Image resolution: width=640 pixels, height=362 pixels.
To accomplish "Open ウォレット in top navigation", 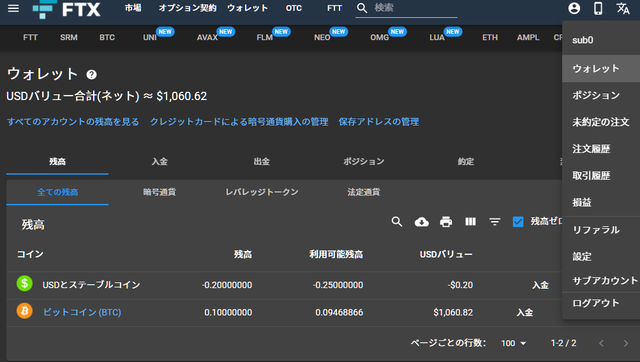I will click(x=247, y=8).
